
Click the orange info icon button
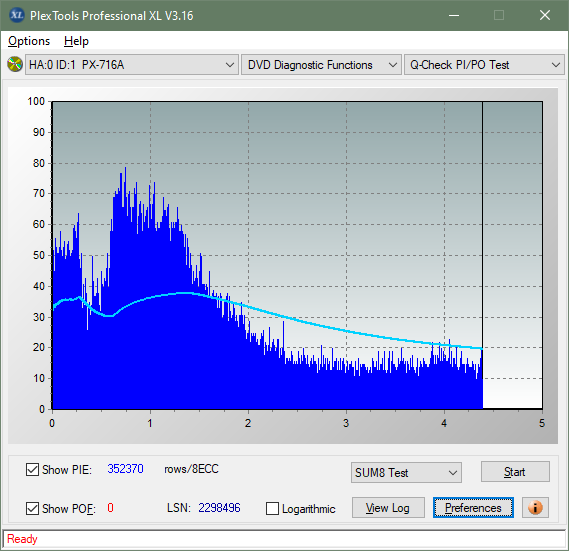click(x=535, y=507)
